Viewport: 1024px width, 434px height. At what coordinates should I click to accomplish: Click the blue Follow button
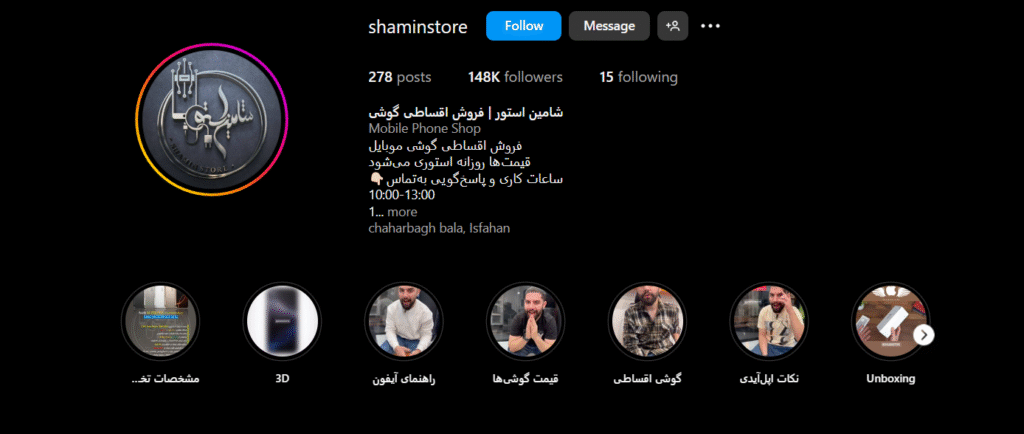coord(523,26)
